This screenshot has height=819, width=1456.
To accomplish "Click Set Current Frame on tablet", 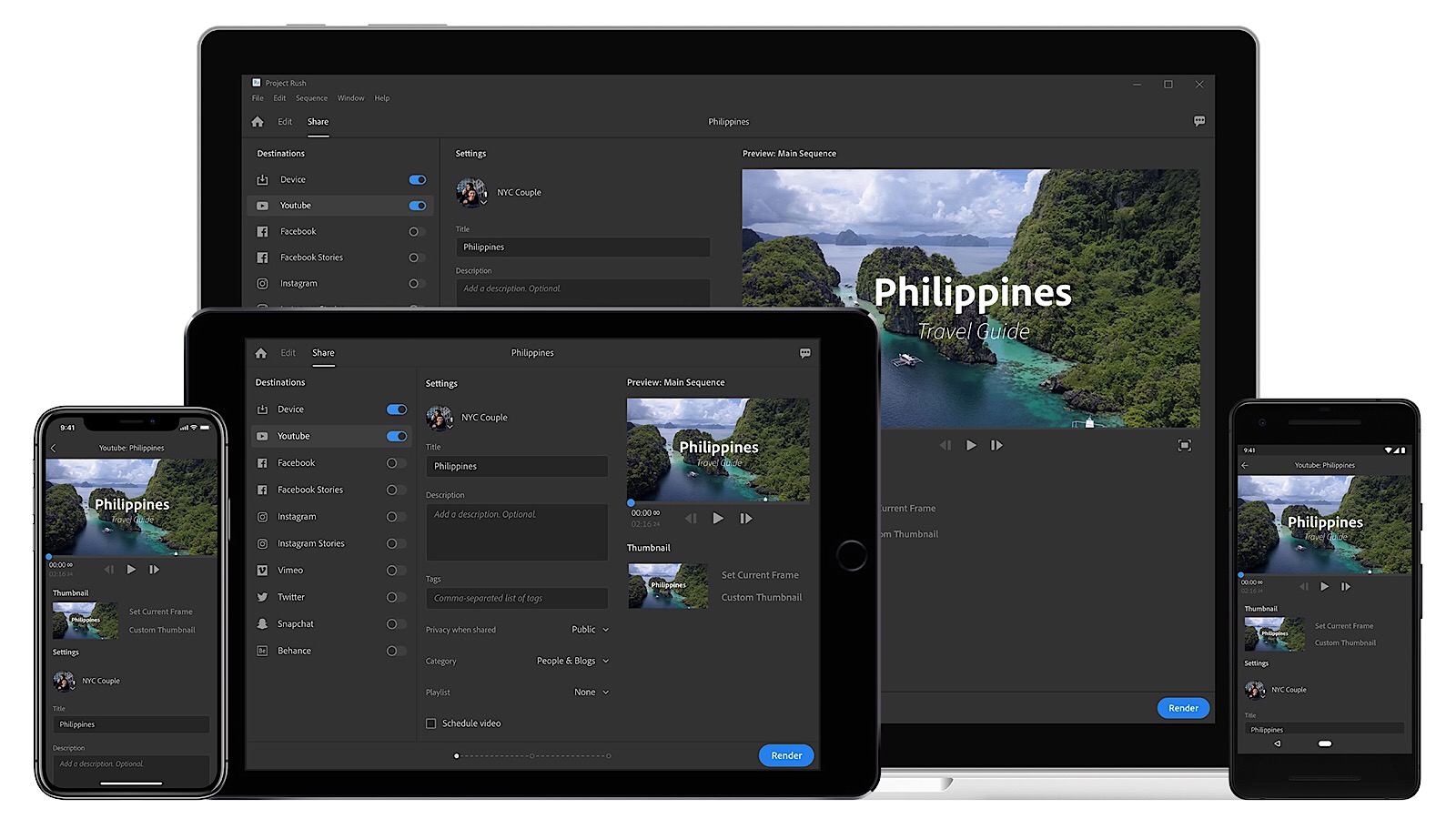I will point(760,575).
